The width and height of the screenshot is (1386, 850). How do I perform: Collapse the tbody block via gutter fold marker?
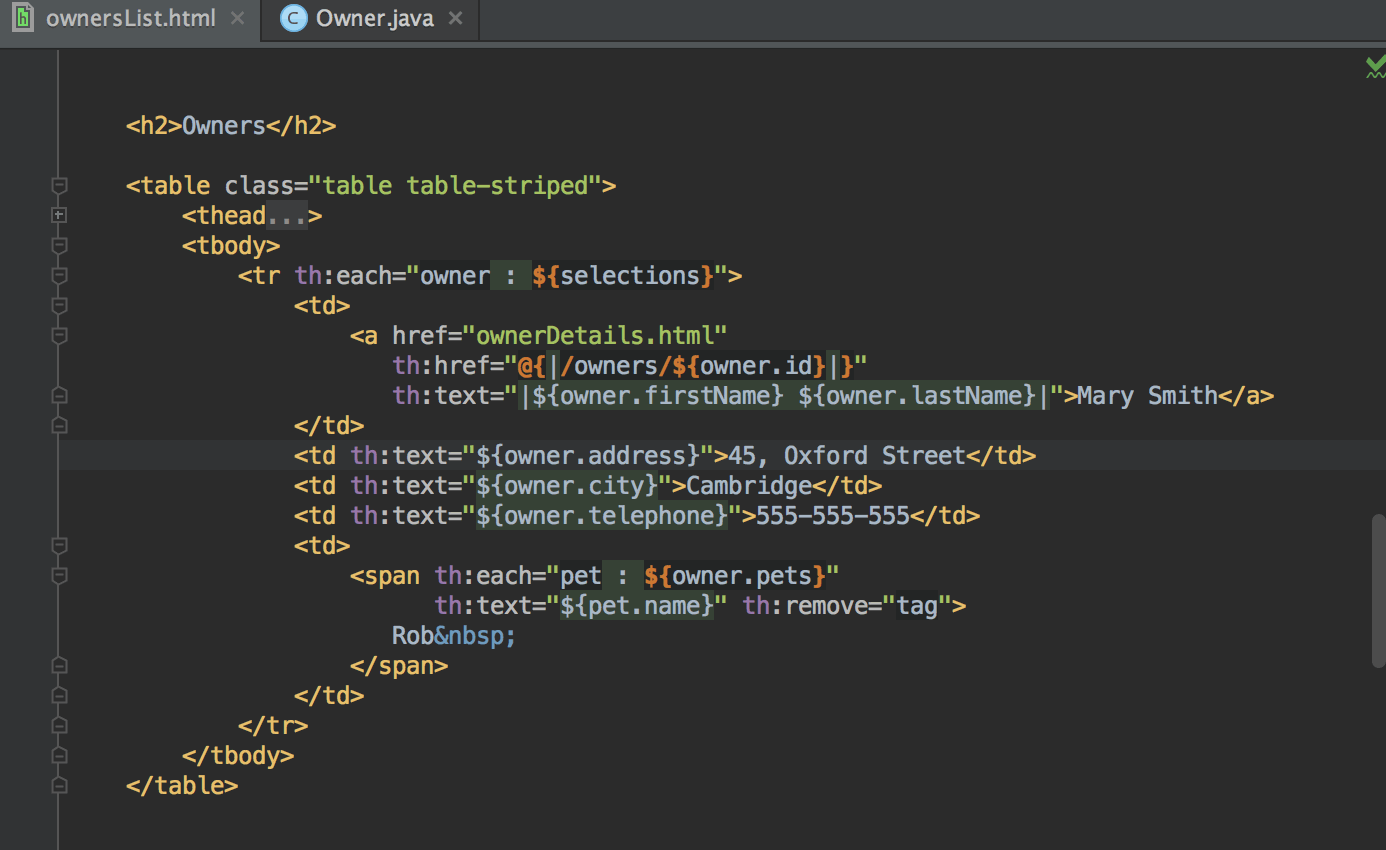[x=59, y=245]
